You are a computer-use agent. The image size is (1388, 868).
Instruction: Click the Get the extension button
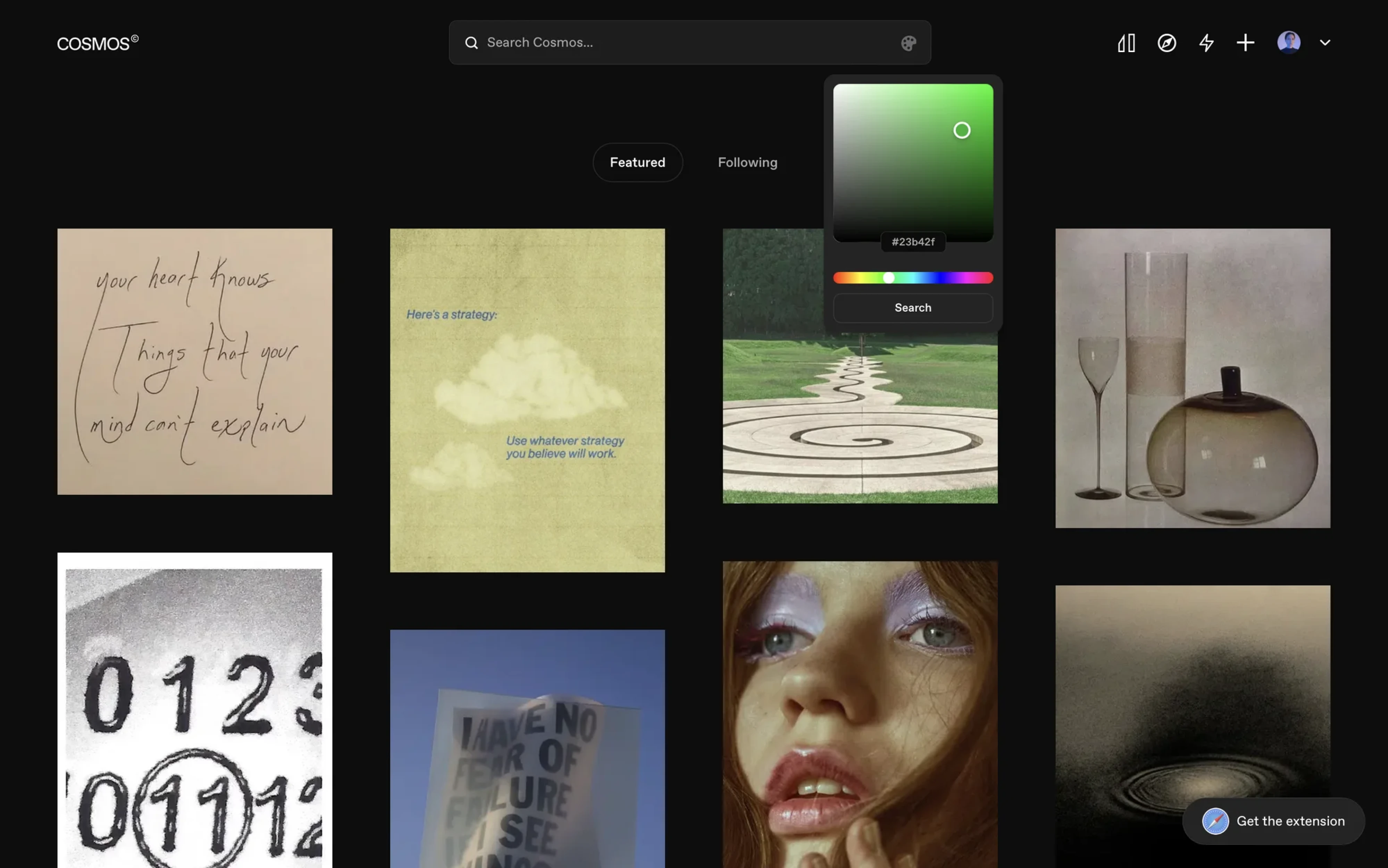pyautogui.click(x=1273, y=821)
